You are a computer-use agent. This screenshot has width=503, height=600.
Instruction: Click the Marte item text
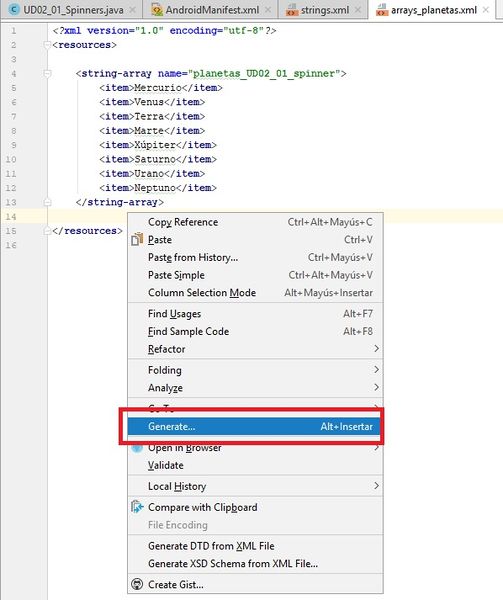[149, 130]
